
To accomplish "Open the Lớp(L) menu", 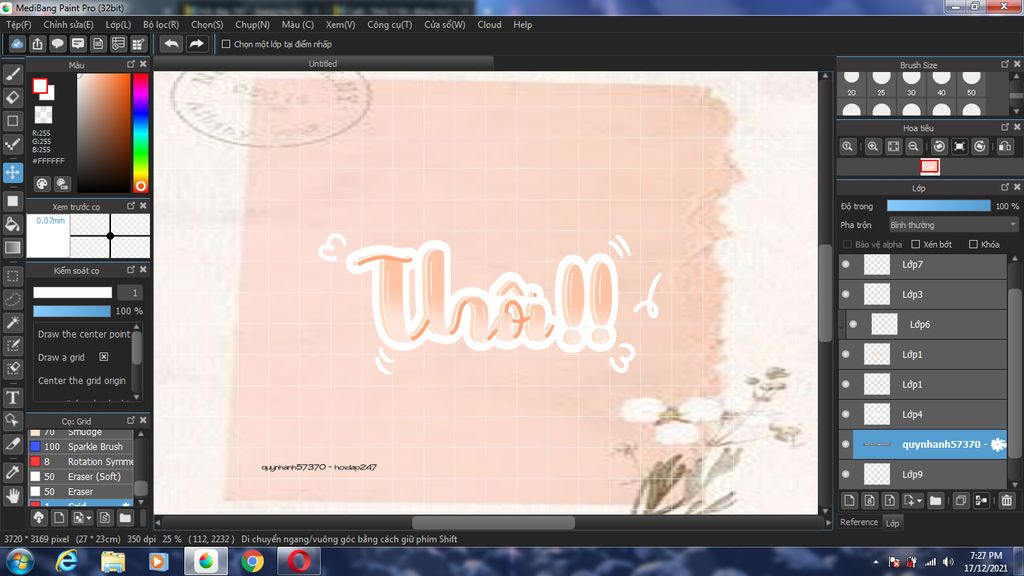I will tap(118, 25).
